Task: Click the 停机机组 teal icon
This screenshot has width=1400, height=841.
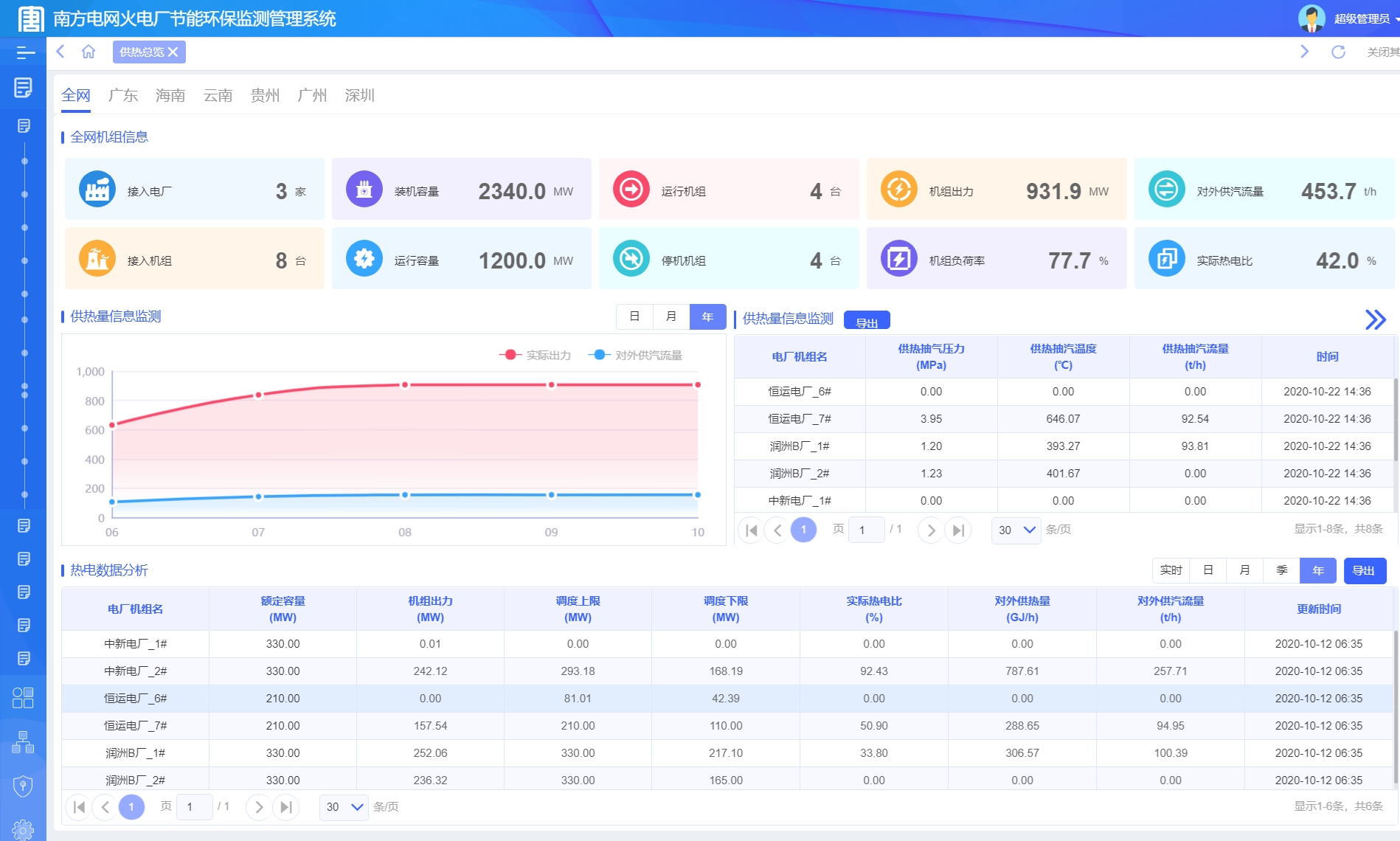Action: (x=631, y=259)
